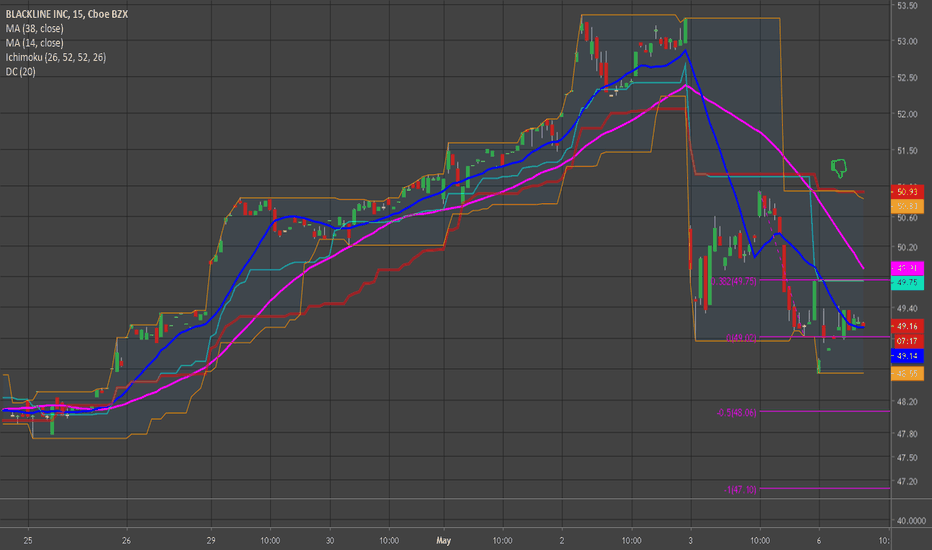Click the 6 date label on time axis
932x550 pixels.
tap(818, 540)
